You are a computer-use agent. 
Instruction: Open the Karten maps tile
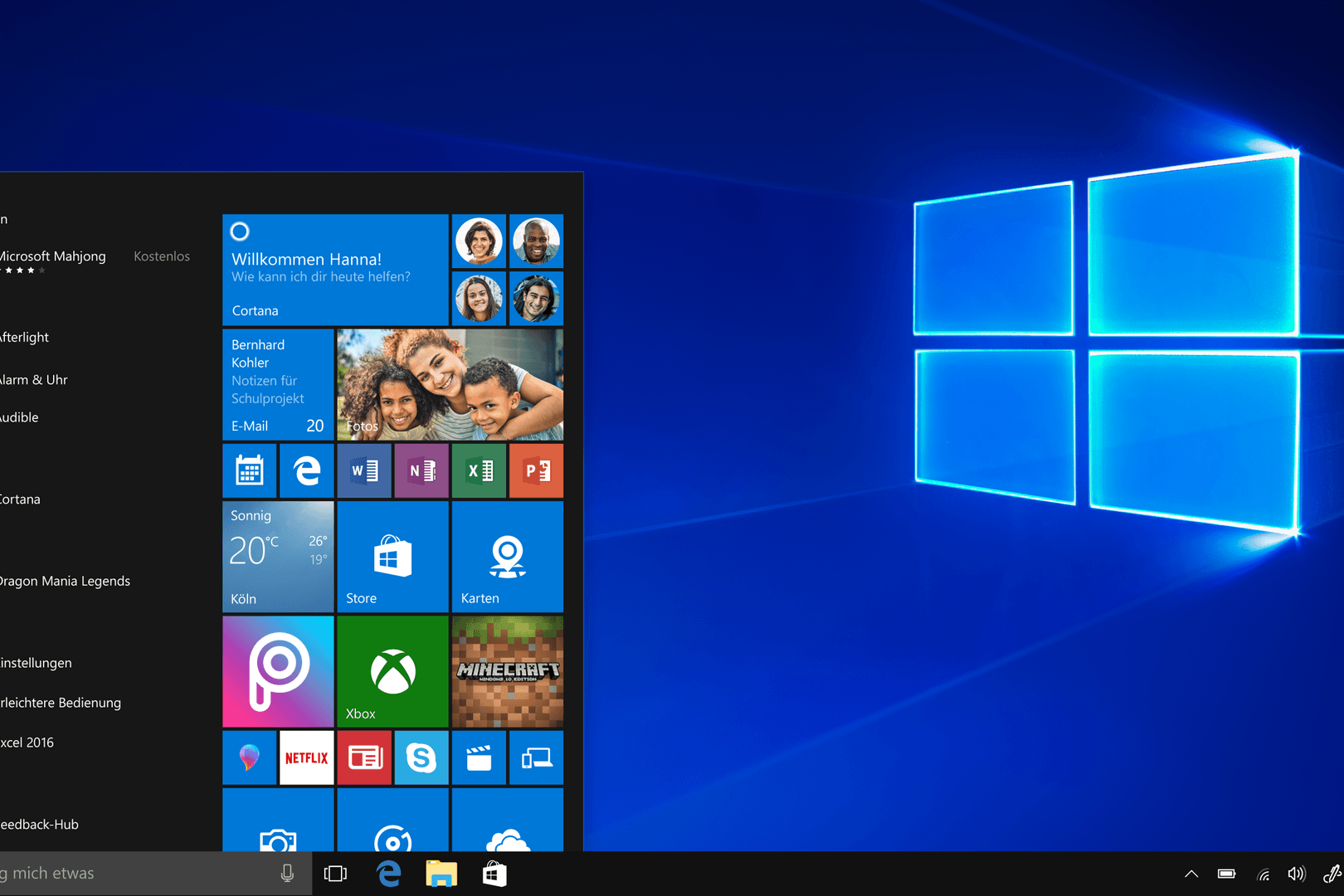pos(507,557)
